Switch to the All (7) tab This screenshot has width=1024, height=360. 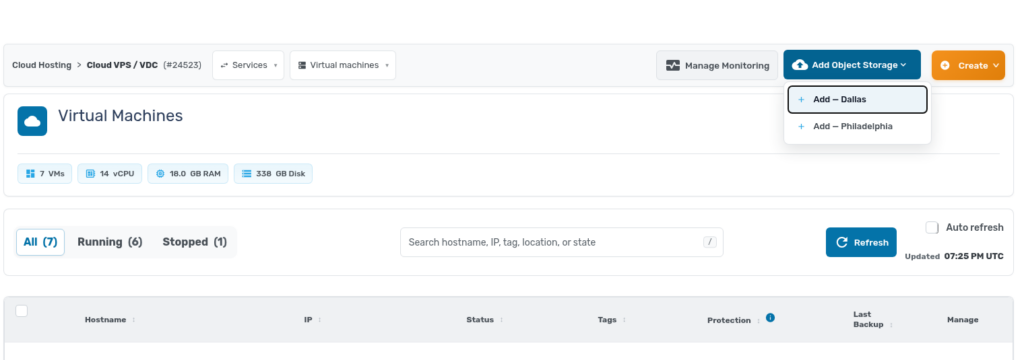click(40, 242)
